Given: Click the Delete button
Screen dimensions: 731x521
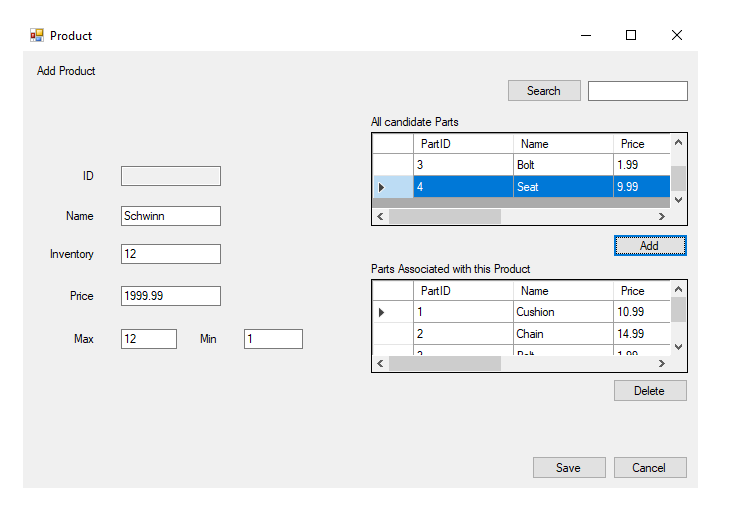Looking at the screenshot, I should [650, 391].
